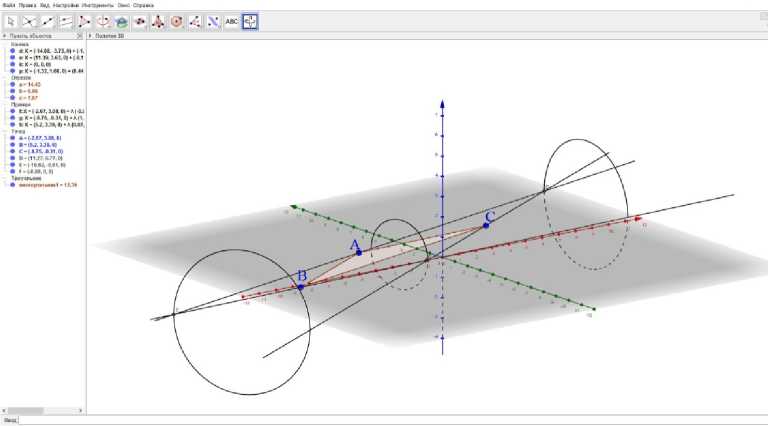Viewport: 768px width, 426px height.
Task: Select the triangle value text row
Action: (x=48, y=185)
